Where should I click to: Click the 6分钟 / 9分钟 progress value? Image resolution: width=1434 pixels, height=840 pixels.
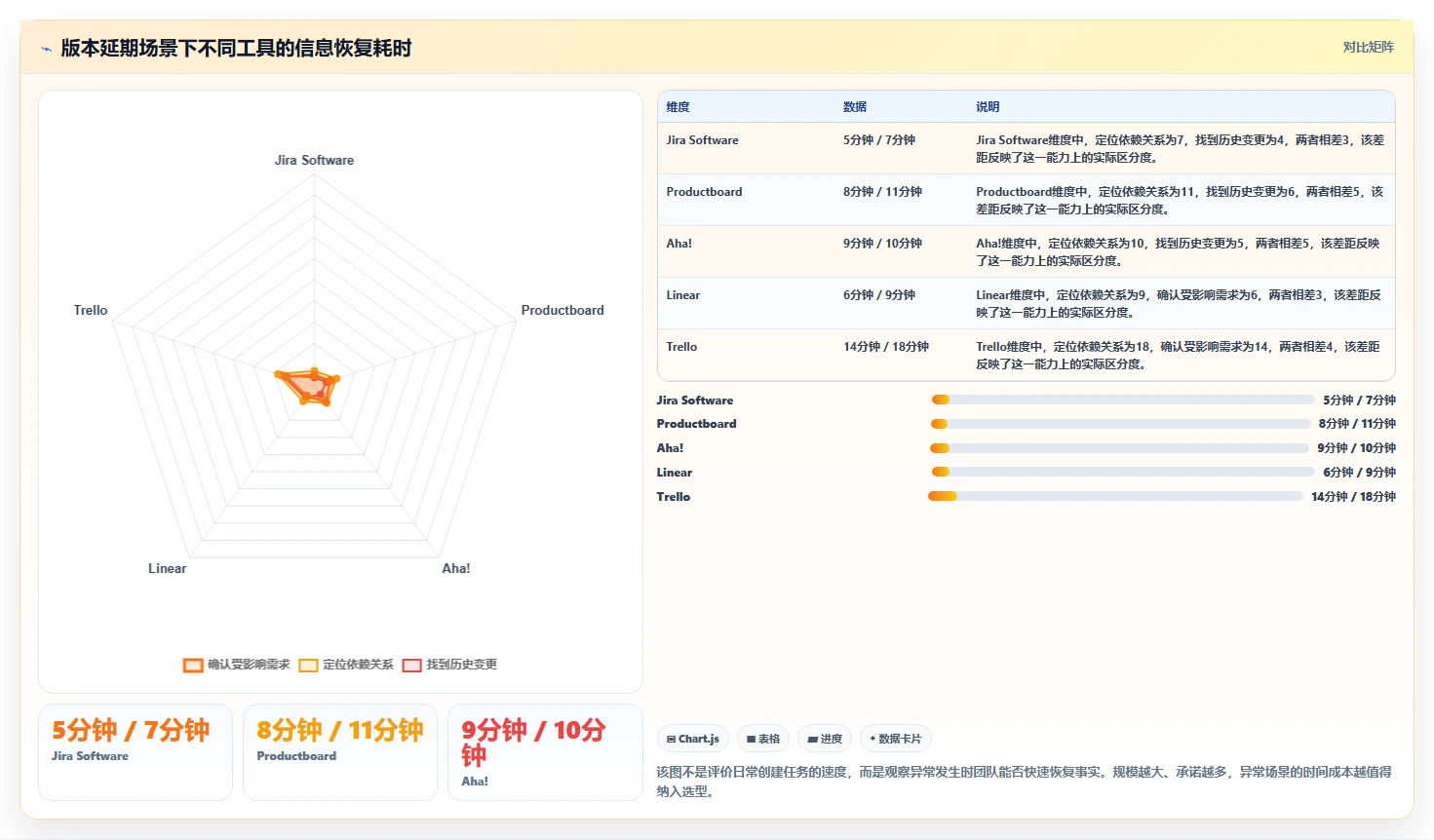[x=1359, y=473]
